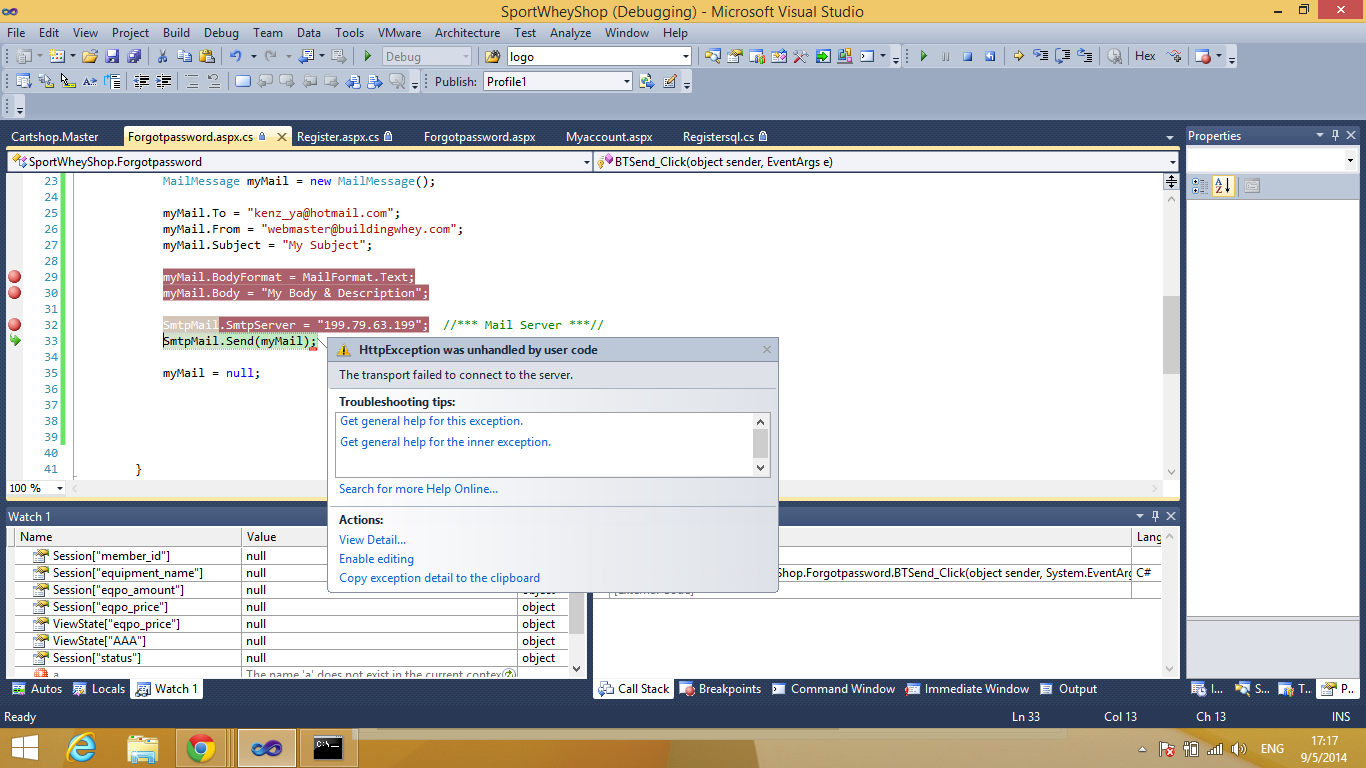This screenshot has width=1366, height=768.
Task: Click the Step Into icon
Action: pos(1041,57)
